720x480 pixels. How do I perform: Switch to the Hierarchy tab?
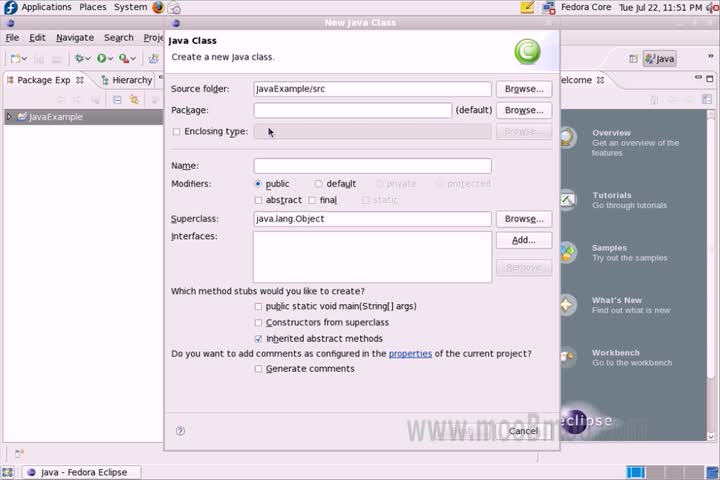[127, 80]
